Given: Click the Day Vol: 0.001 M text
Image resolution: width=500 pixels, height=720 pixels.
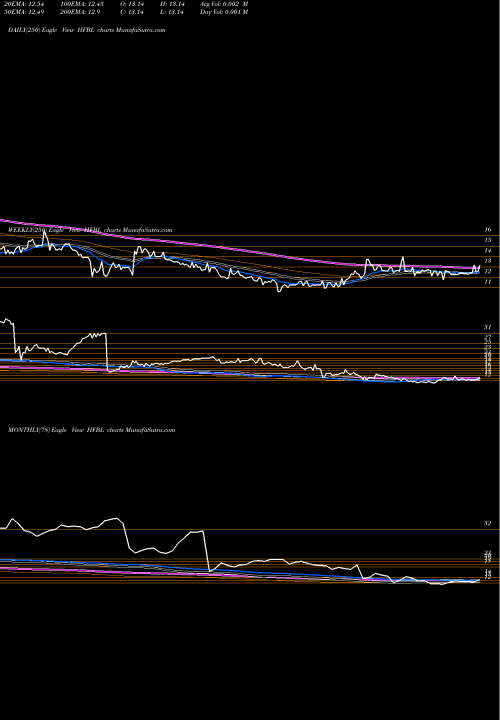Looking at the screenshot, I should pyautogui.click(x=224, y=12).
